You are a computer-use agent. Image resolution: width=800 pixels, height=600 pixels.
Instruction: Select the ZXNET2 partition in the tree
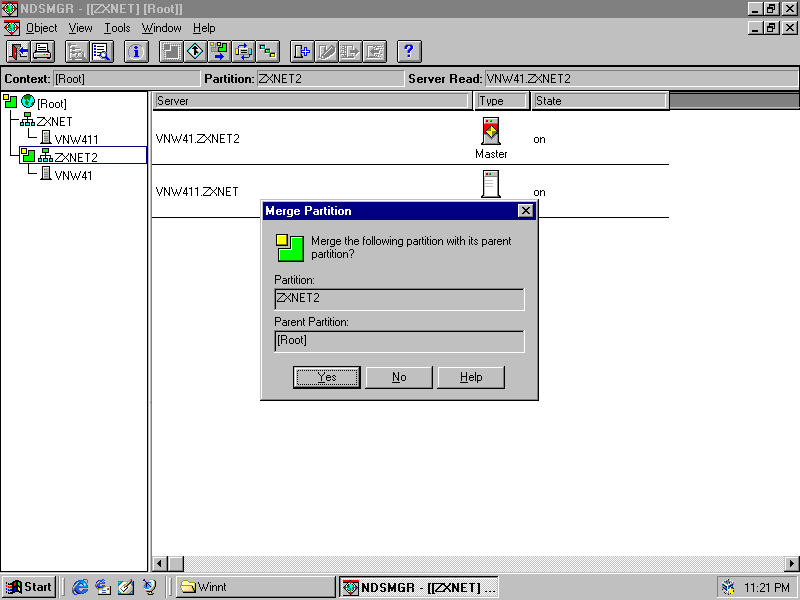point(76,157)
